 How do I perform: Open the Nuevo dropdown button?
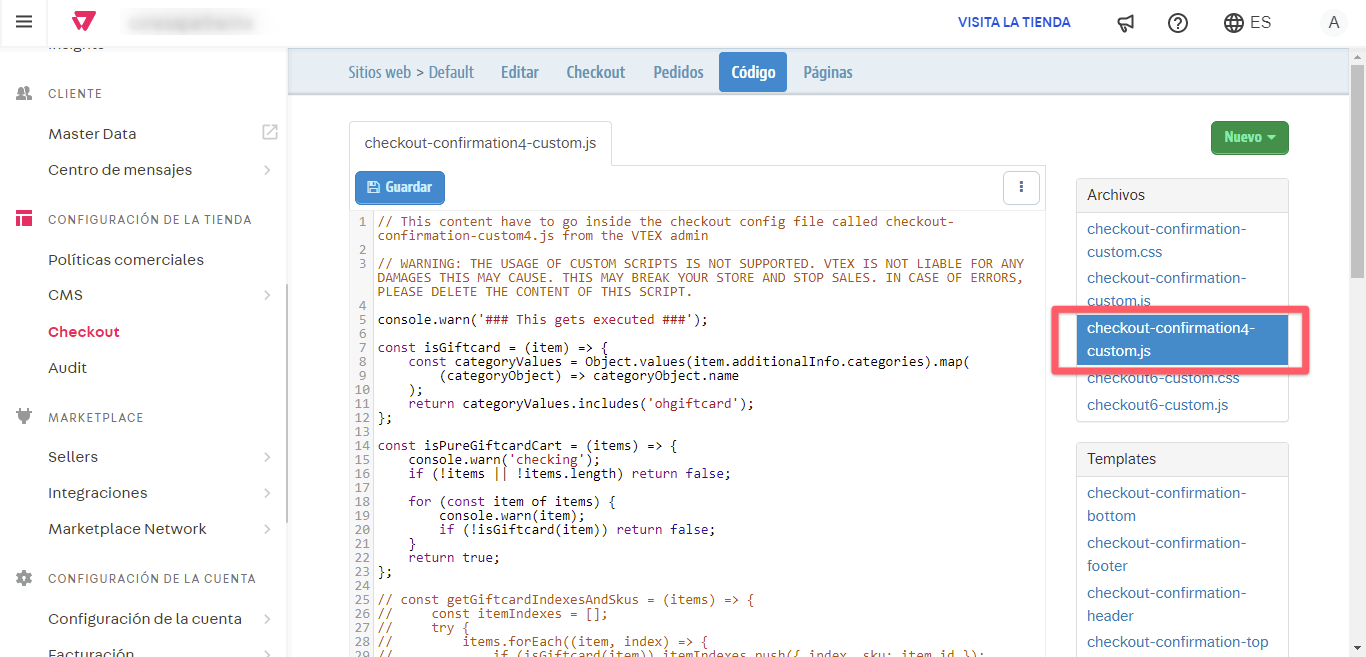pos(1249,138)
